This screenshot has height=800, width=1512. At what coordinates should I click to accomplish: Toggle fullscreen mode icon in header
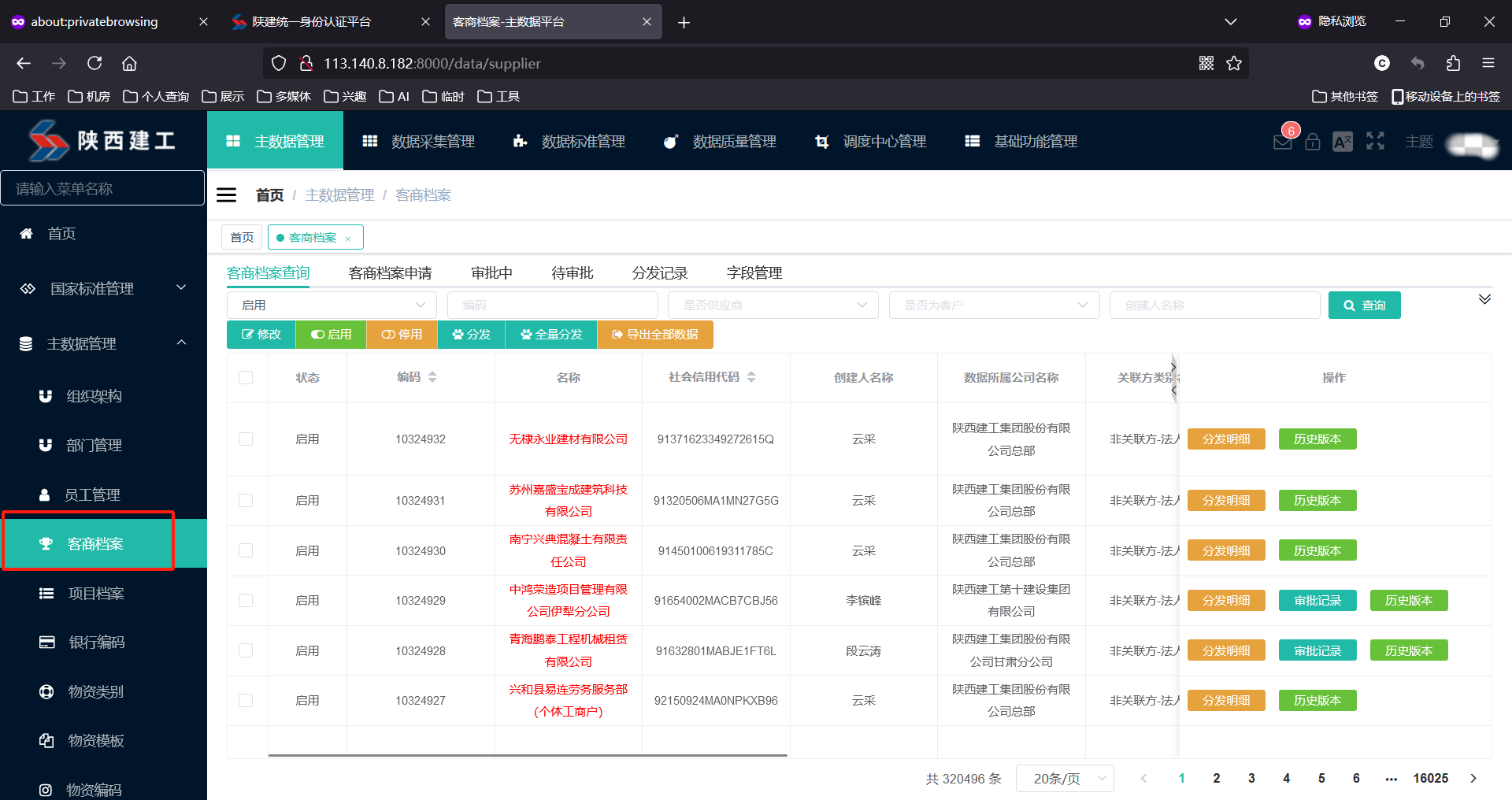coord(1375,141)
